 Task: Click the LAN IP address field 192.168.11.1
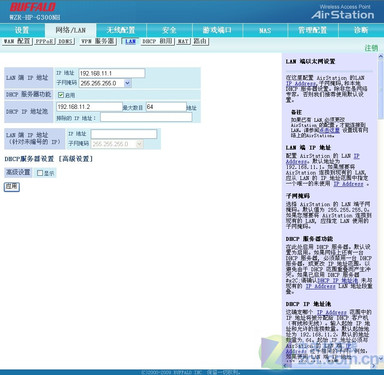112,73
